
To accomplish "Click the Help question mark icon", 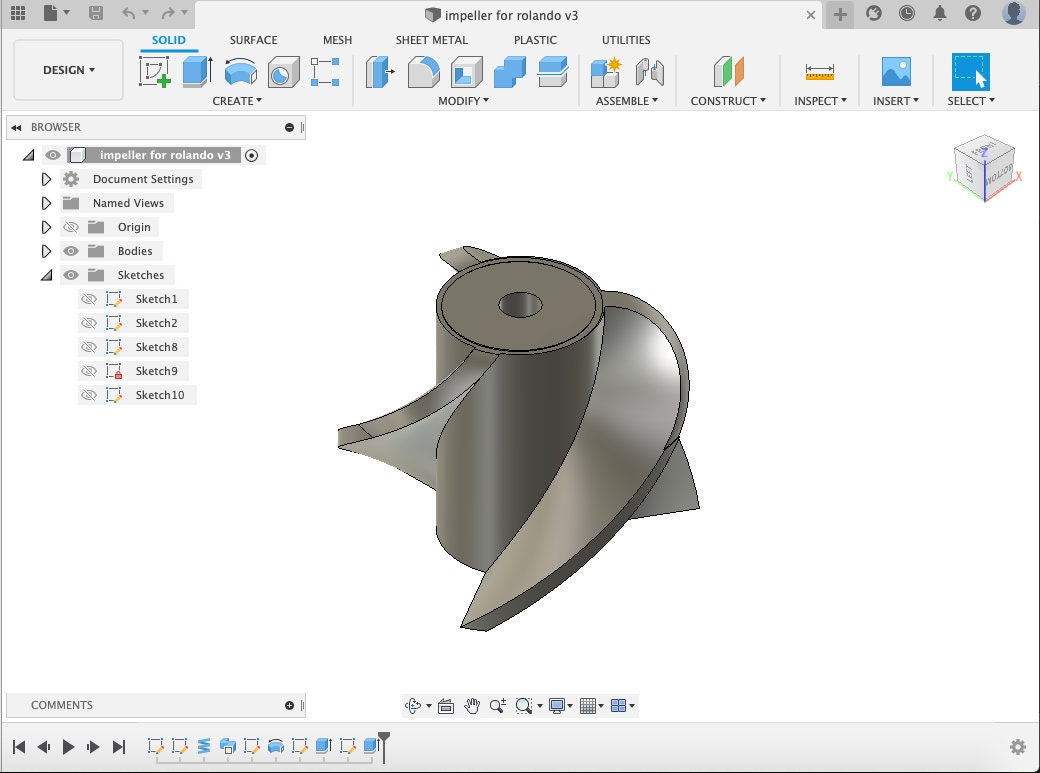I will click(973, 13).
